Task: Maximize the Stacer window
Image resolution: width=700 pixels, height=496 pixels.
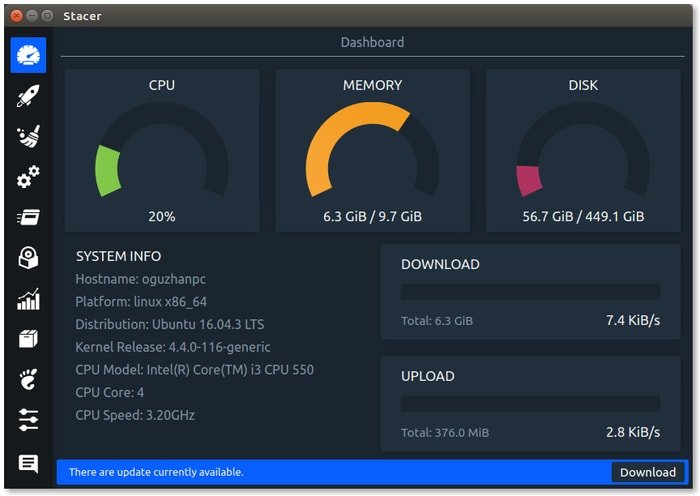Action: [47, 16]
